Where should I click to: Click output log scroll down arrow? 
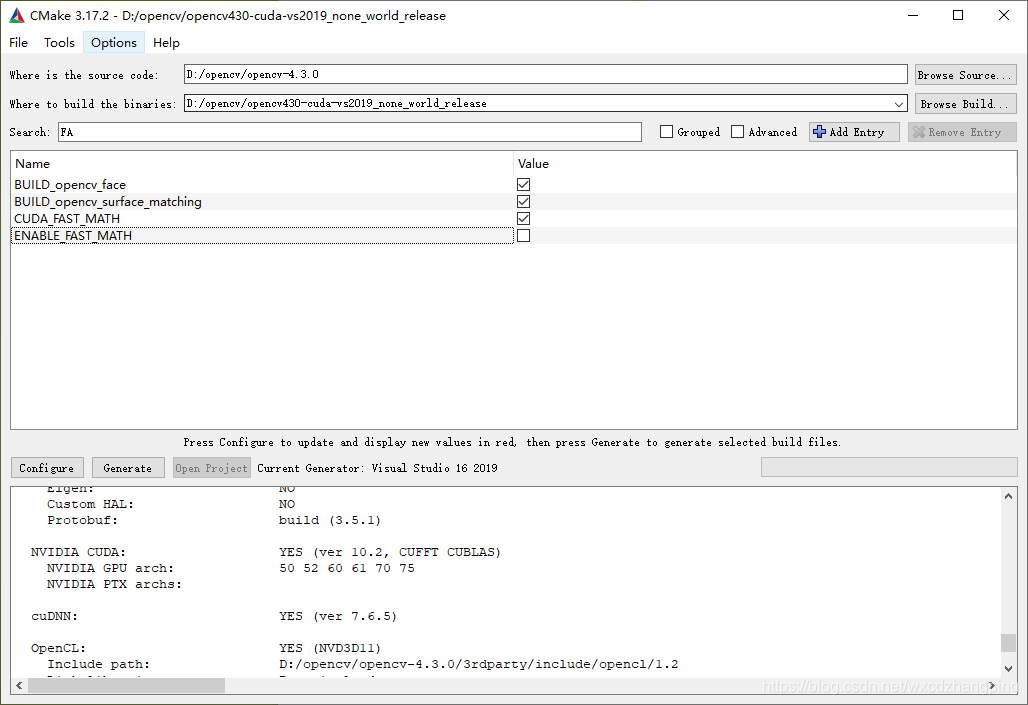tap(1008, 669)
